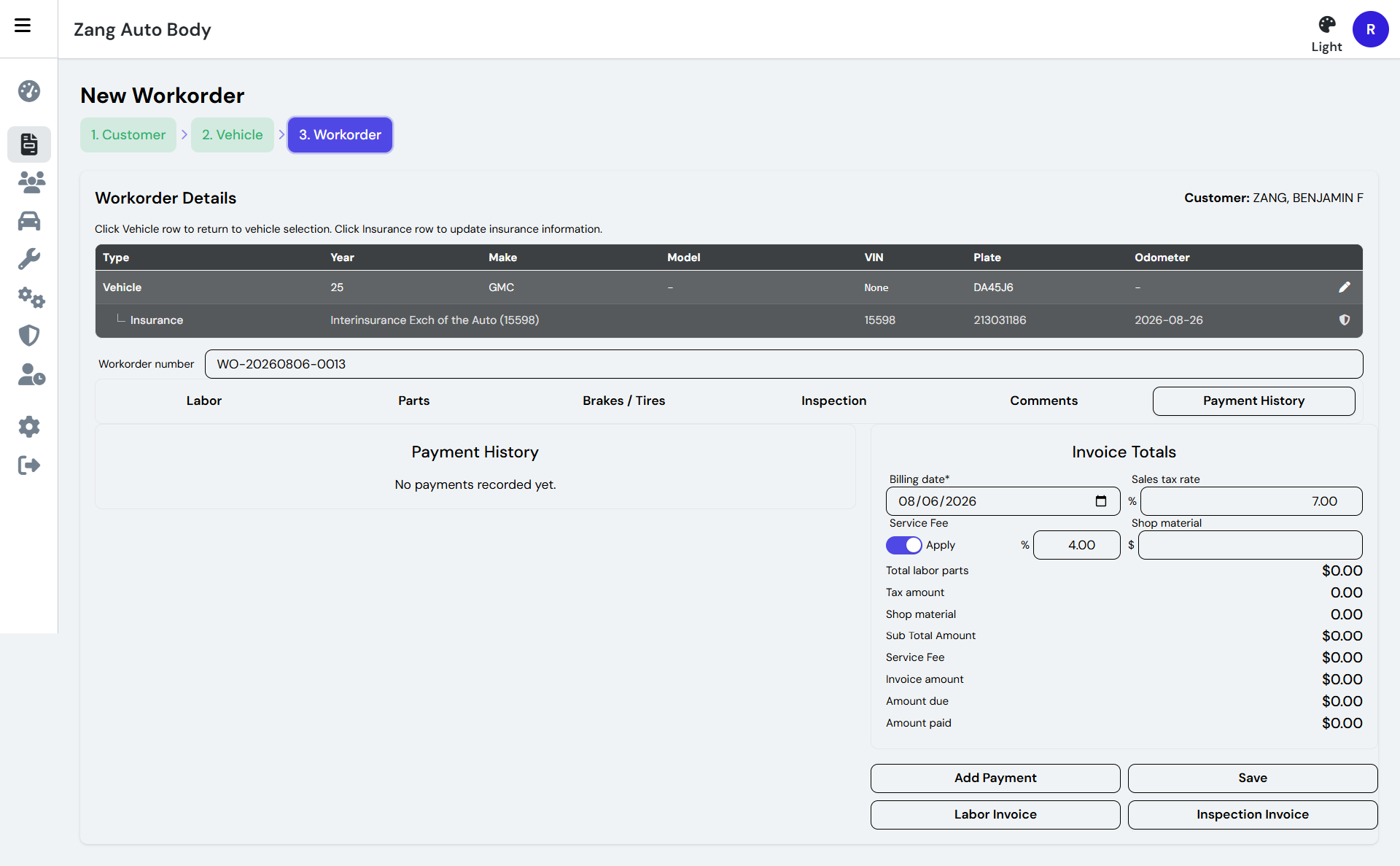The image size is (1400, 866).
Task: Click the insurance date 2026-08-26
Action: pos(1169,320)
